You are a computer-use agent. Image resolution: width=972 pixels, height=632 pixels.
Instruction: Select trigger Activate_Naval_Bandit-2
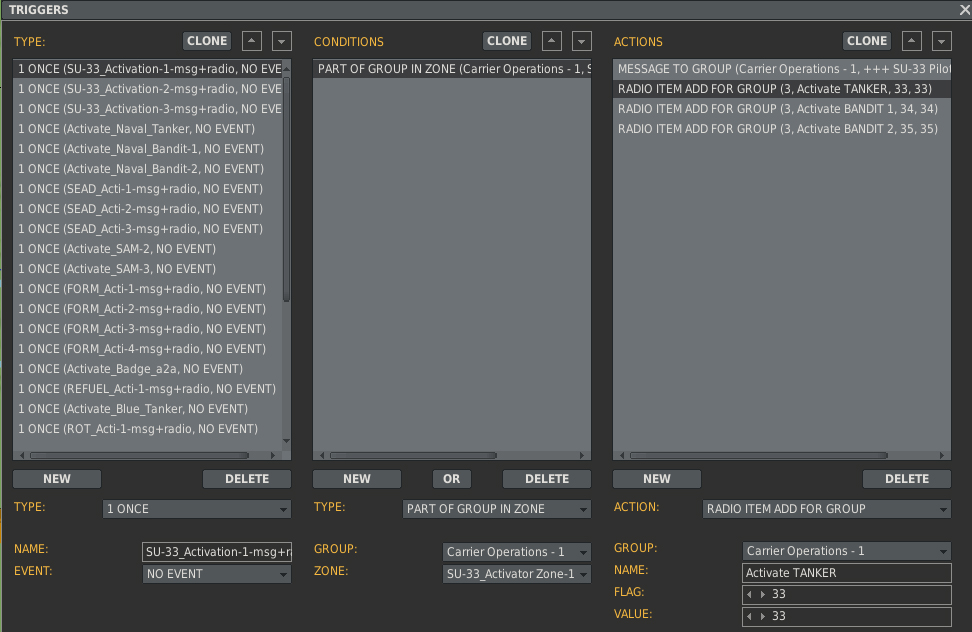[x=148, y=169]
